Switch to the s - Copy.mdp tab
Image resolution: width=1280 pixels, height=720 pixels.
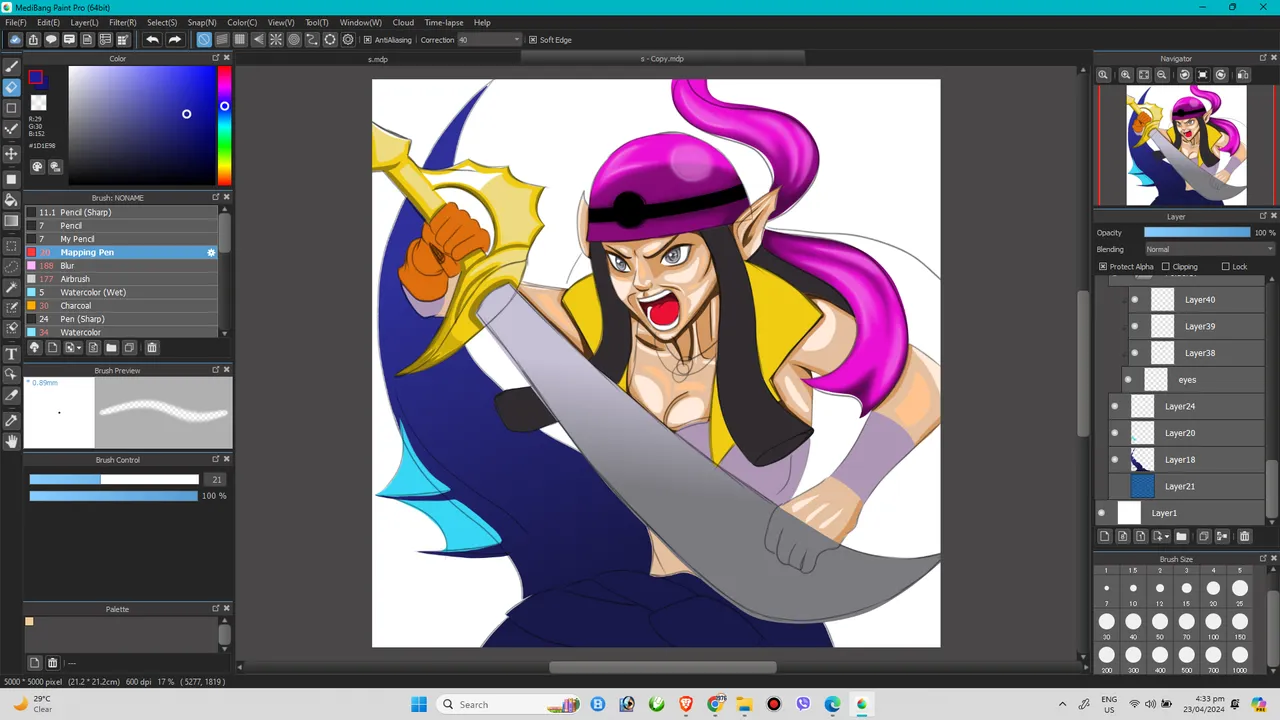tap(662, 59)
